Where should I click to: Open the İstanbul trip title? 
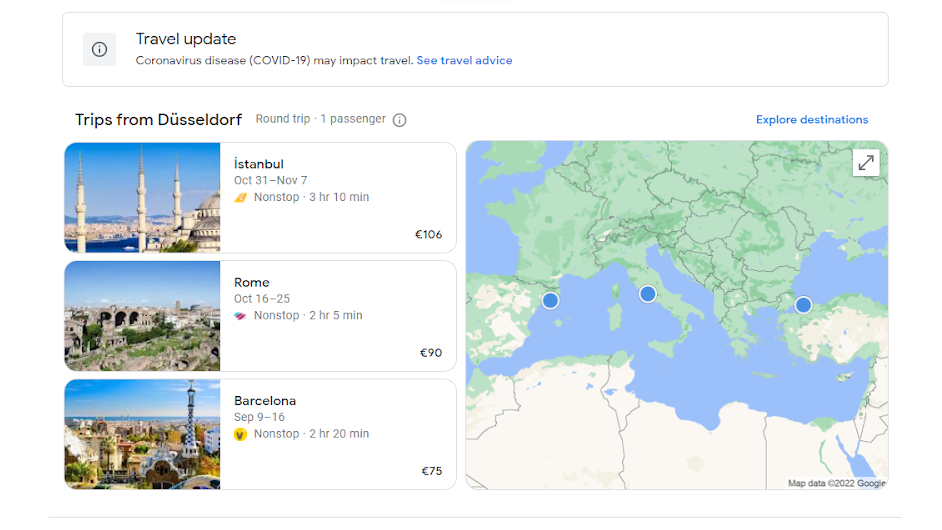[x=259, y=164]
